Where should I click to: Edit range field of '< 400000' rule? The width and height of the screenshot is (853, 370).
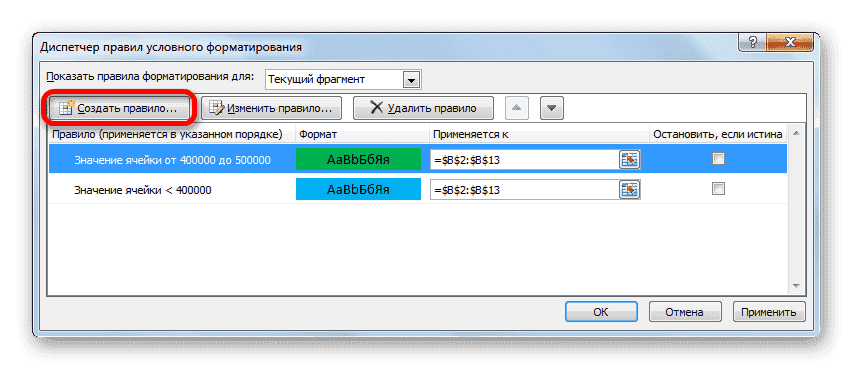coord(524,189)
